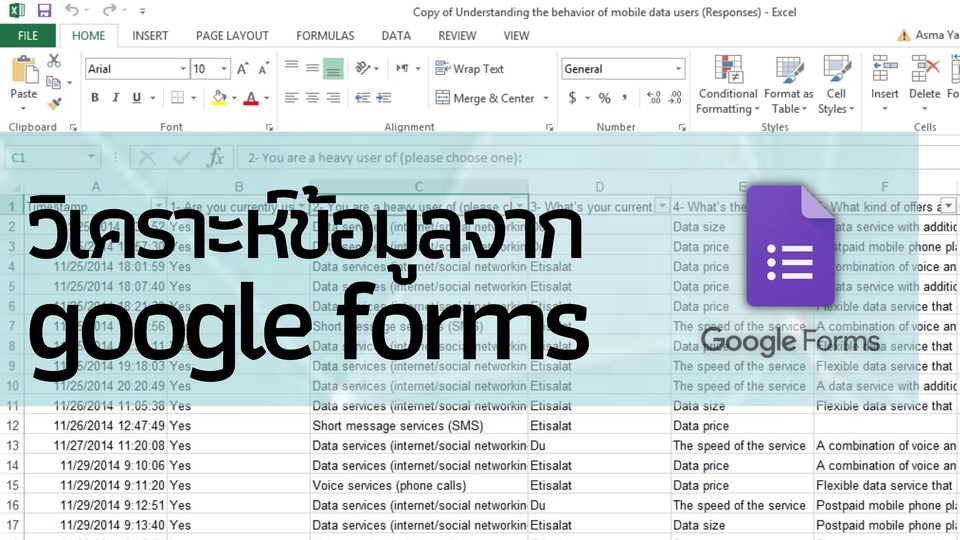Click the Center align icon
960x540 pixels.
(312, 98)
